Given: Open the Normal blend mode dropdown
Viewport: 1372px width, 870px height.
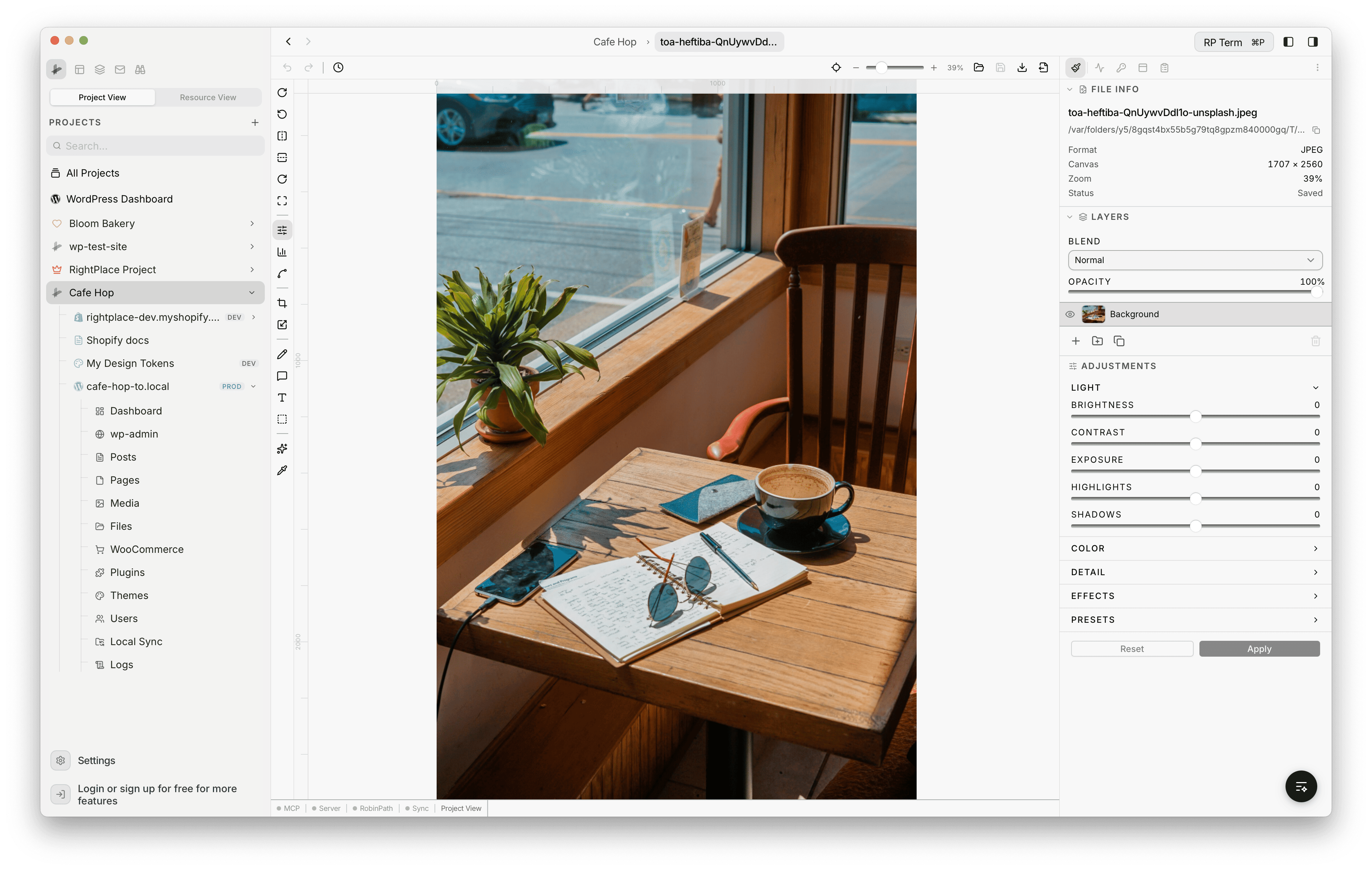Looking at the screenshot, I should click(x=1195, y=260).
